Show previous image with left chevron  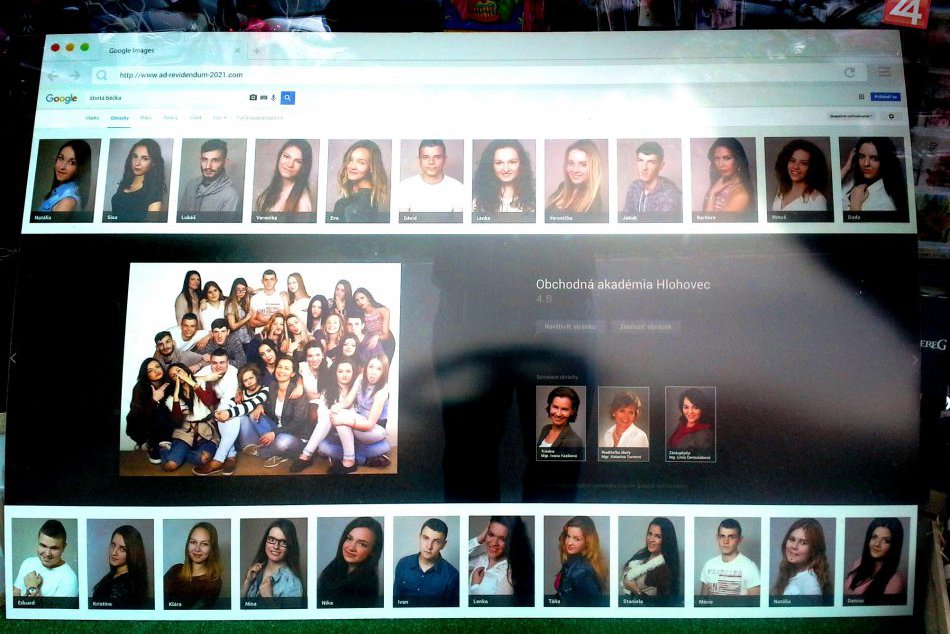coord(13,357)
